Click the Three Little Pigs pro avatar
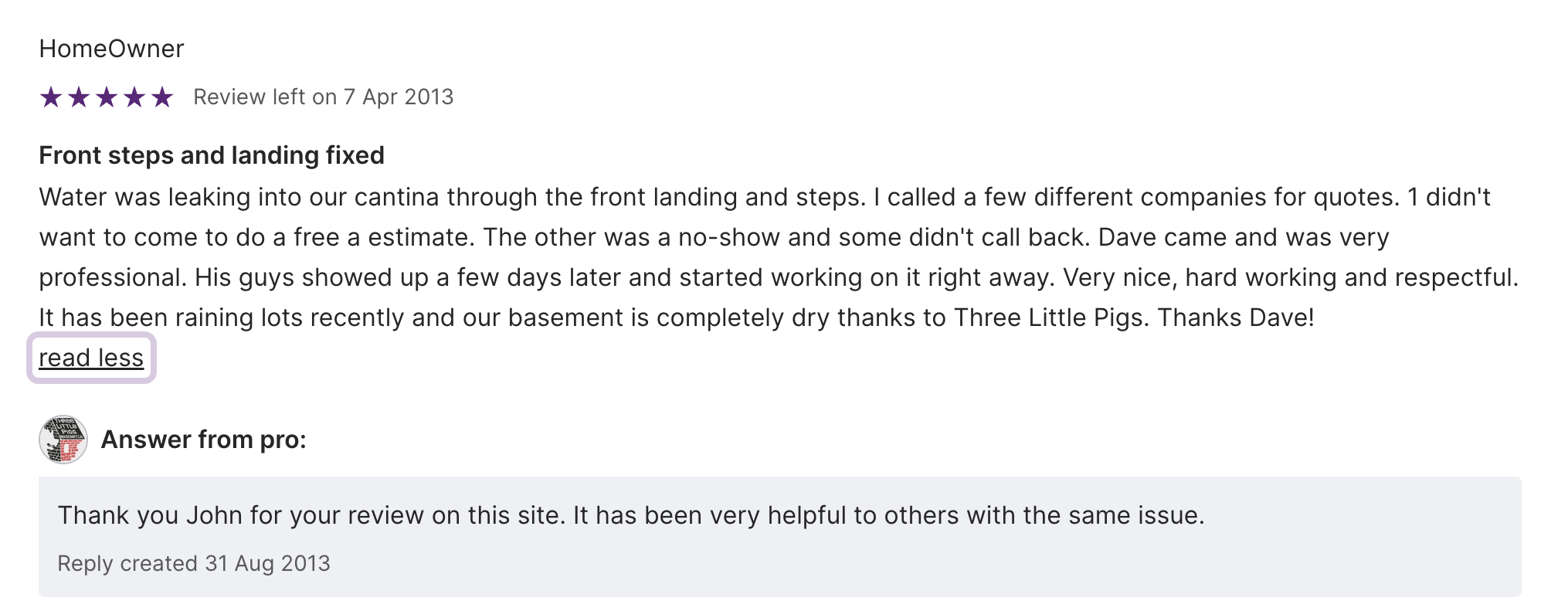The image size is (1568, 601). point(63,440)
